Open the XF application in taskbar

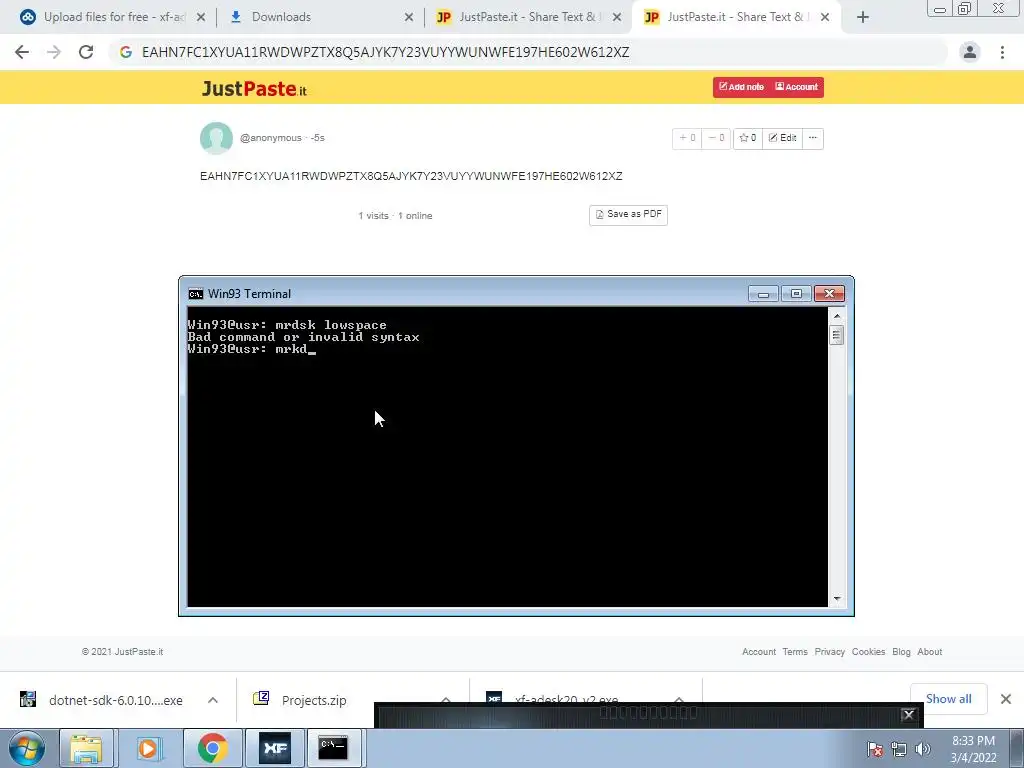275,748
